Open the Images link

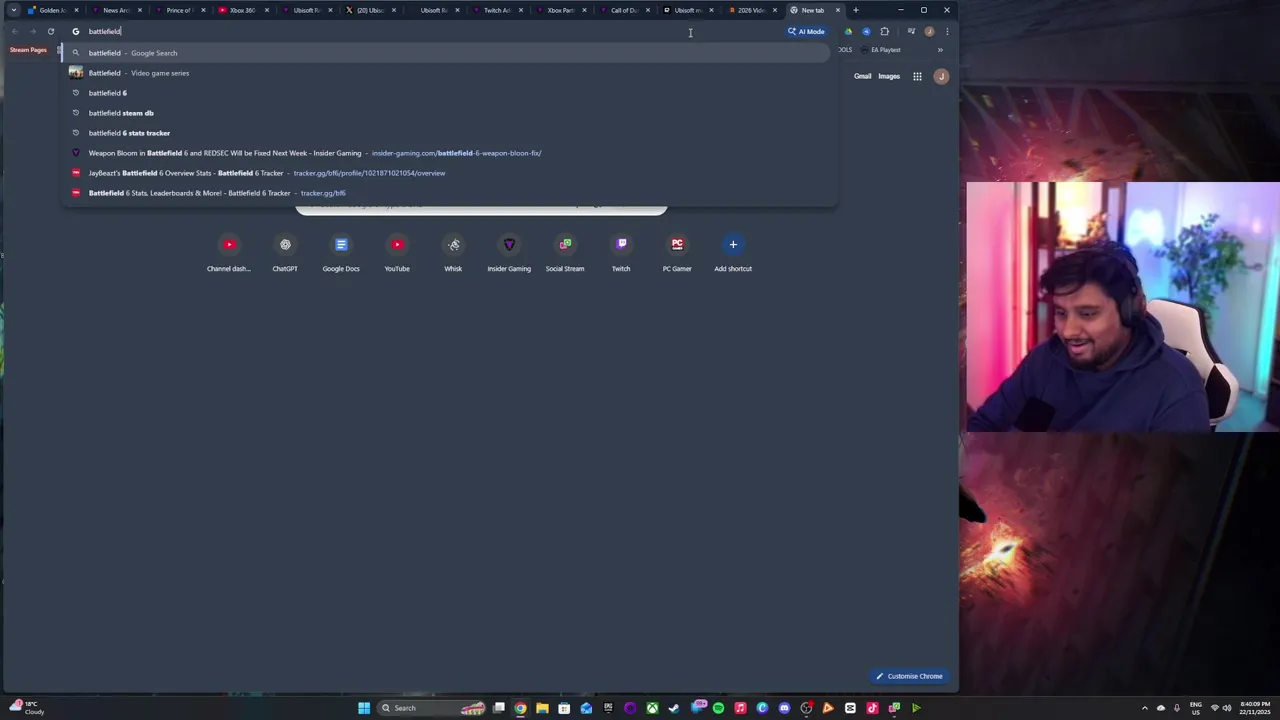click(x=889, y=76)
